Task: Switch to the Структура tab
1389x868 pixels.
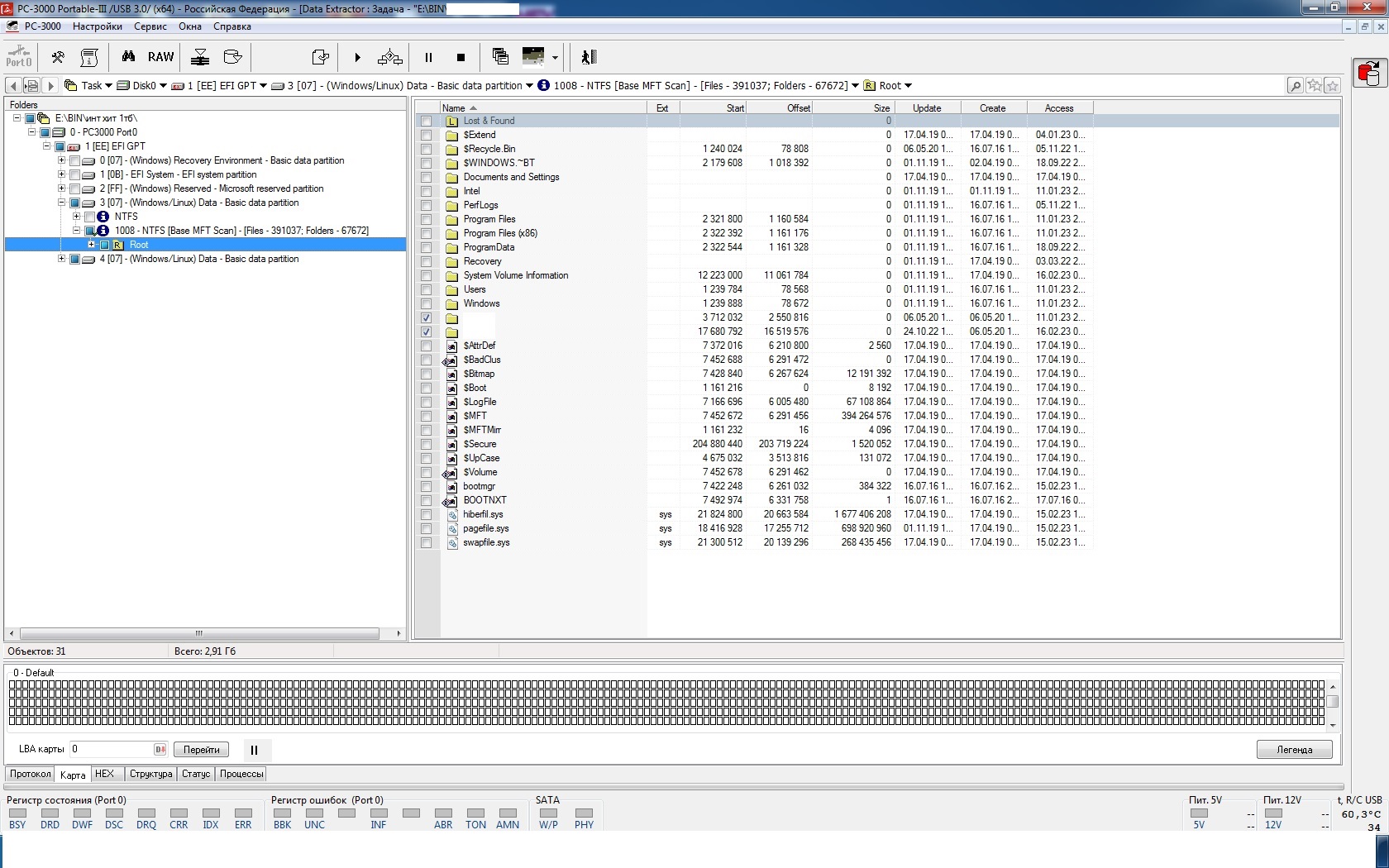Action: click(150, 774)
